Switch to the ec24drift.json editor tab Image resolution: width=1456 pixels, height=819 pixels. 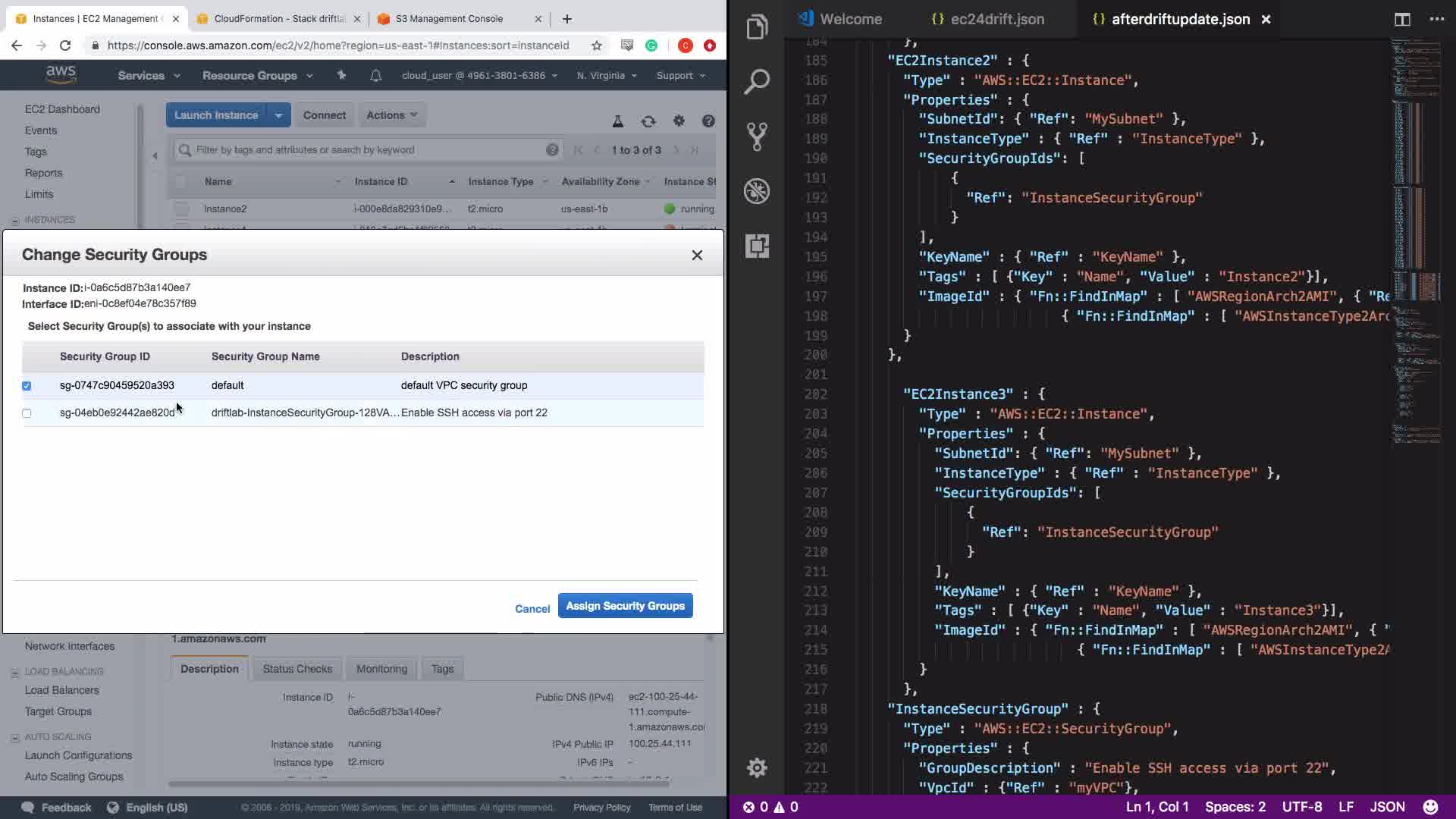point(996,19)
